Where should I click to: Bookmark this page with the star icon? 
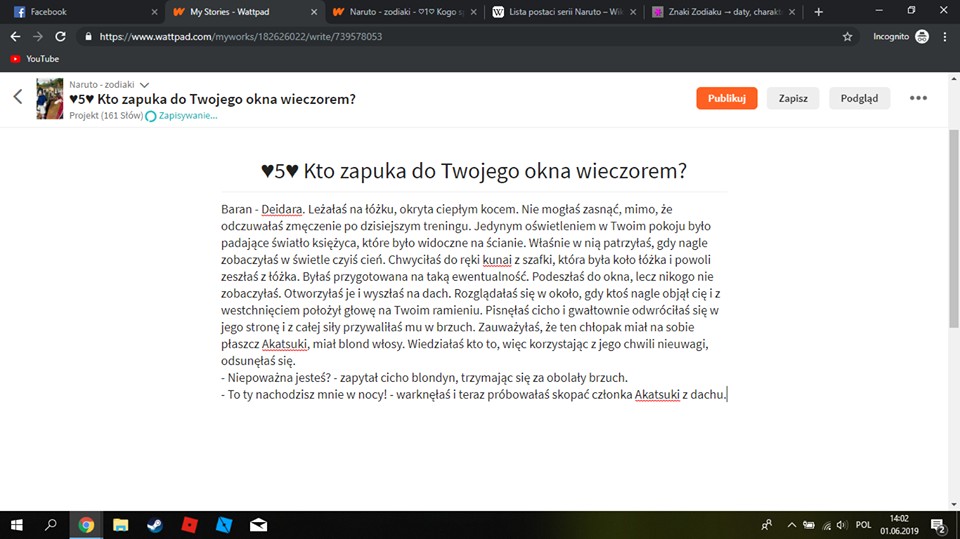point(847,36)
